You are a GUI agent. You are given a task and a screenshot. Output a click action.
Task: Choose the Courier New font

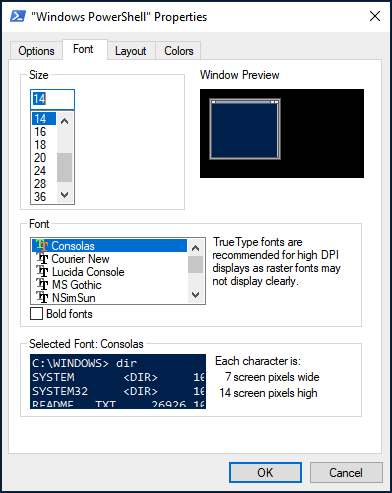(x=109, y=259)
